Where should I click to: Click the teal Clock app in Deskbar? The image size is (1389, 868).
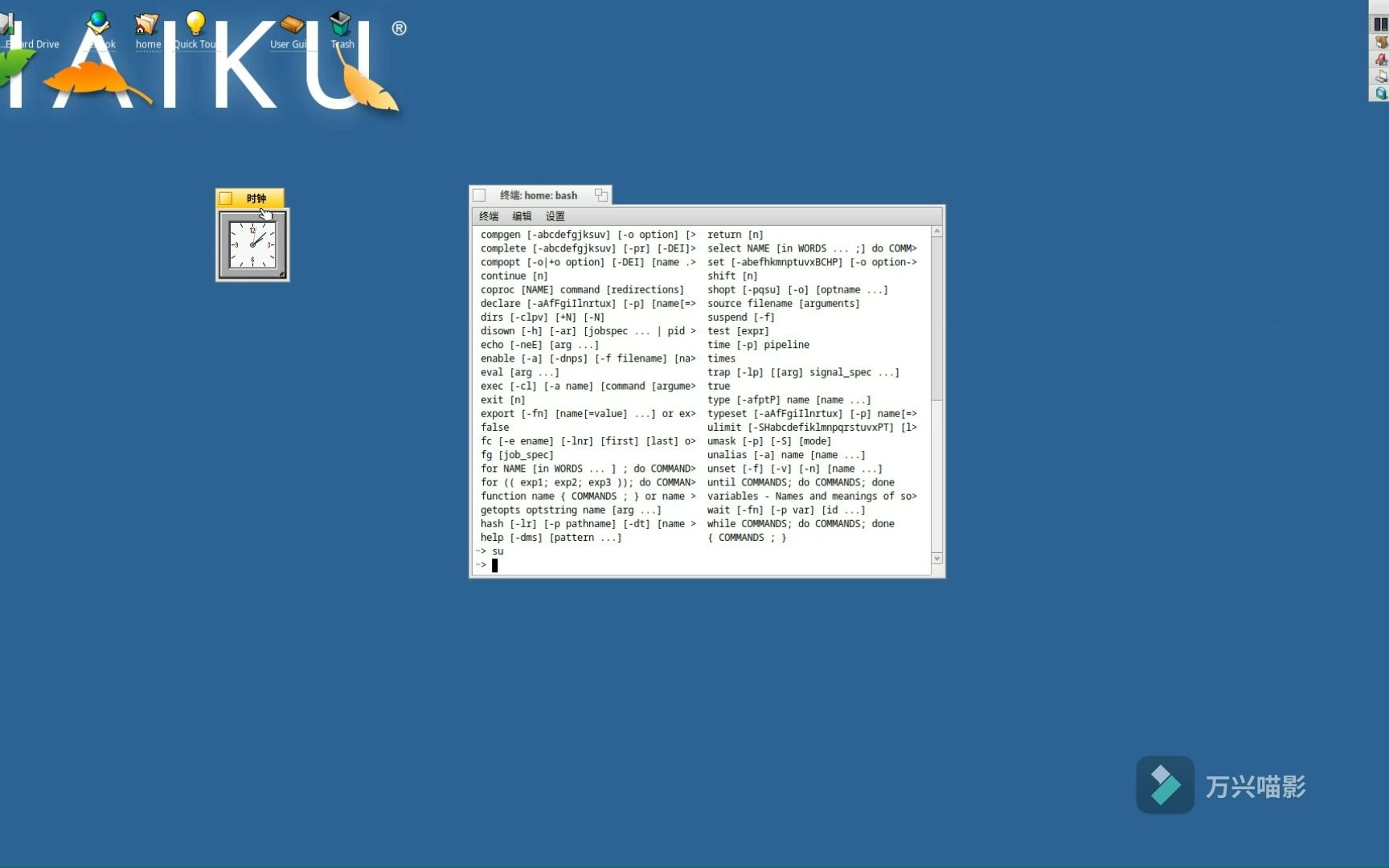pyautogui.click(x=1380, y=93)
